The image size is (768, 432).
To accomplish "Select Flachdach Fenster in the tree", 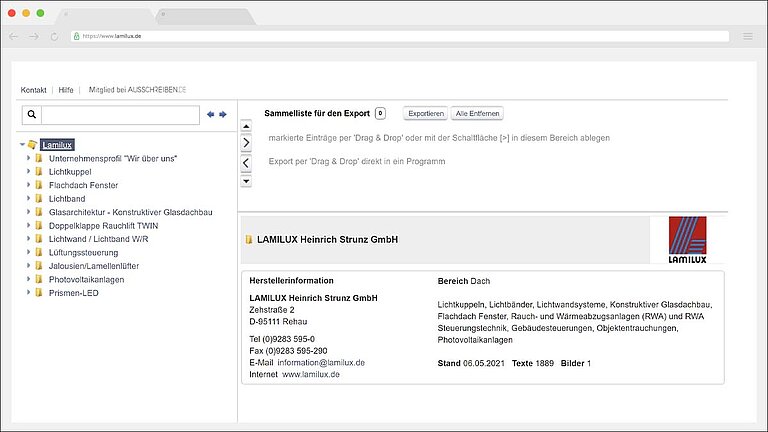I will click(83, 185).
